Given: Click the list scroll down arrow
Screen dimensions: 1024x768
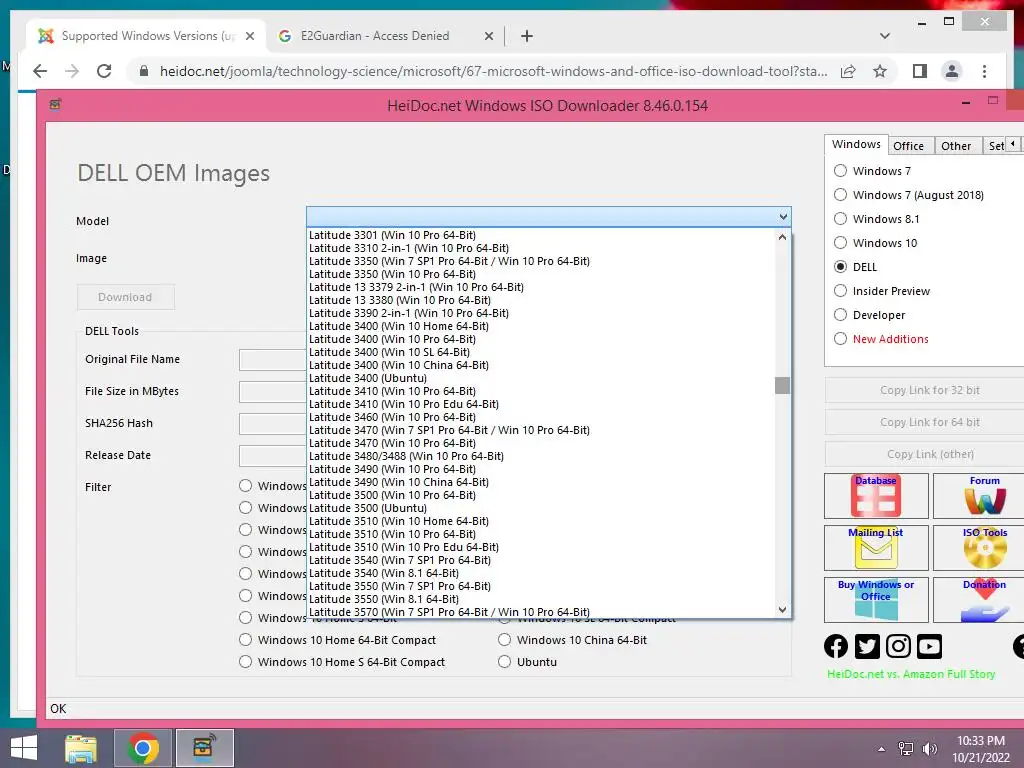Looking at the screenshot, I should [x=782, y=609].
